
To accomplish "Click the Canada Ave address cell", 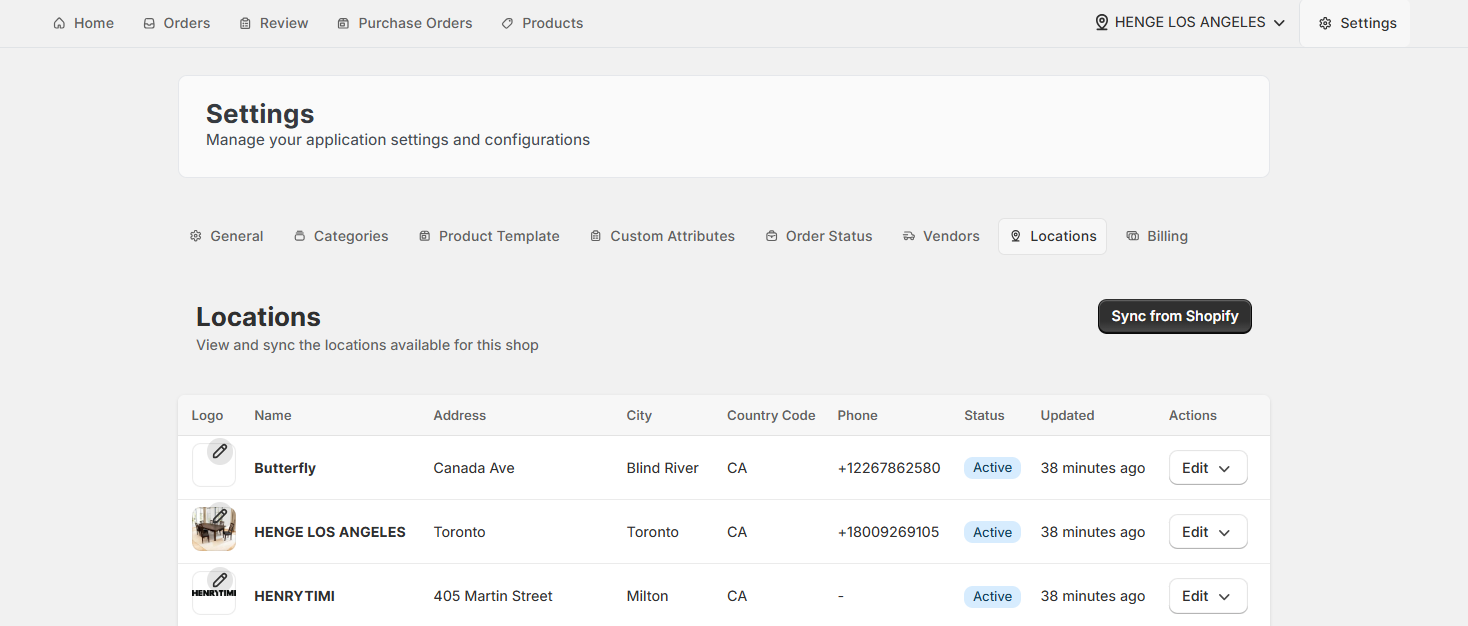I will point(474,468).
